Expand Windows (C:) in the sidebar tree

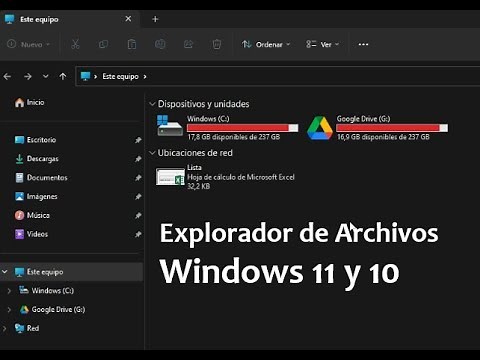9,291
